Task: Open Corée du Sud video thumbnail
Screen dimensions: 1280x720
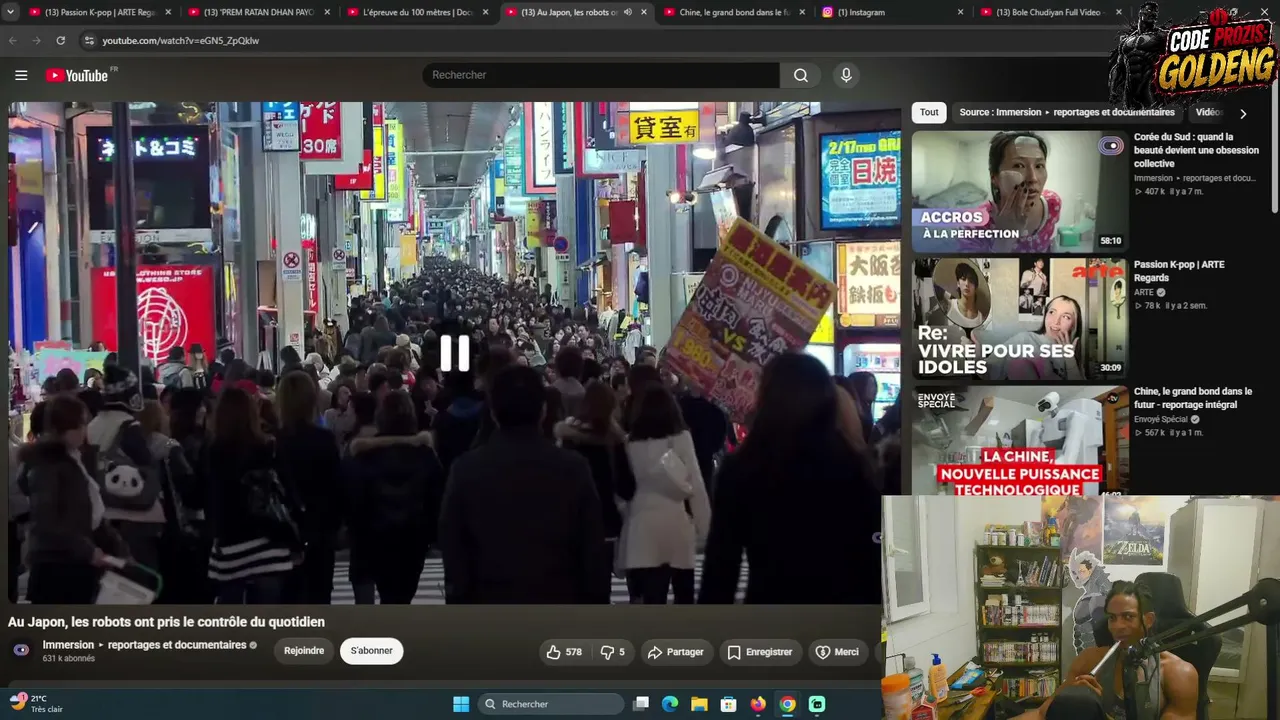Action: [1020, 192]
